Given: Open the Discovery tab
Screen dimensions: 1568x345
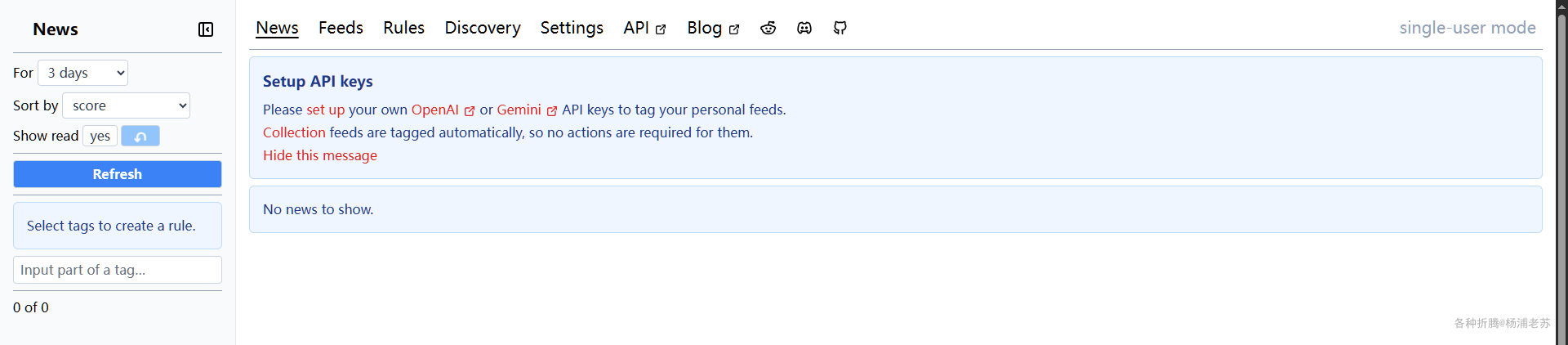Looking at the screenshot, I should click(x=483, y=28).
